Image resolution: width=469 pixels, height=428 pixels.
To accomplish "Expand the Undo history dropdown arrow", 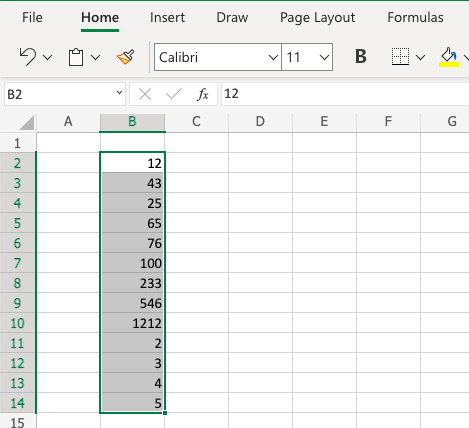I will (48, 58).
